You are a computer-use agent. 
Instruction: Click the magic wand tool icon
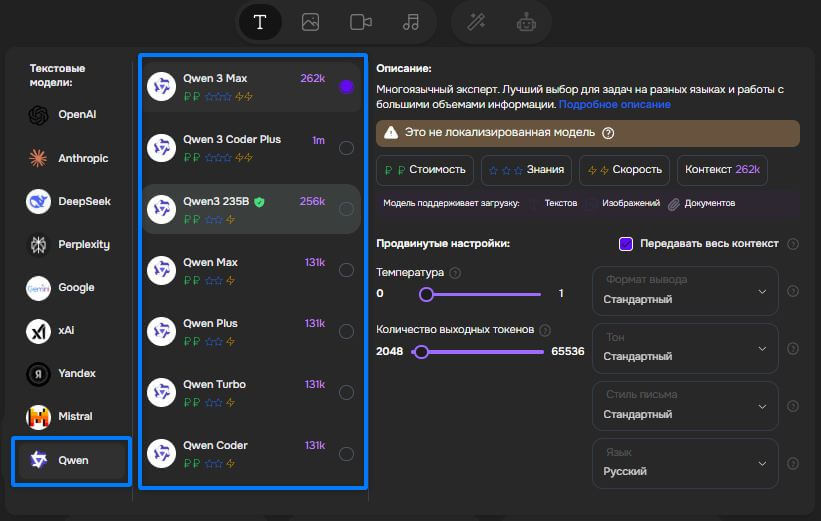pyautogui.click(x=476, y=22)
